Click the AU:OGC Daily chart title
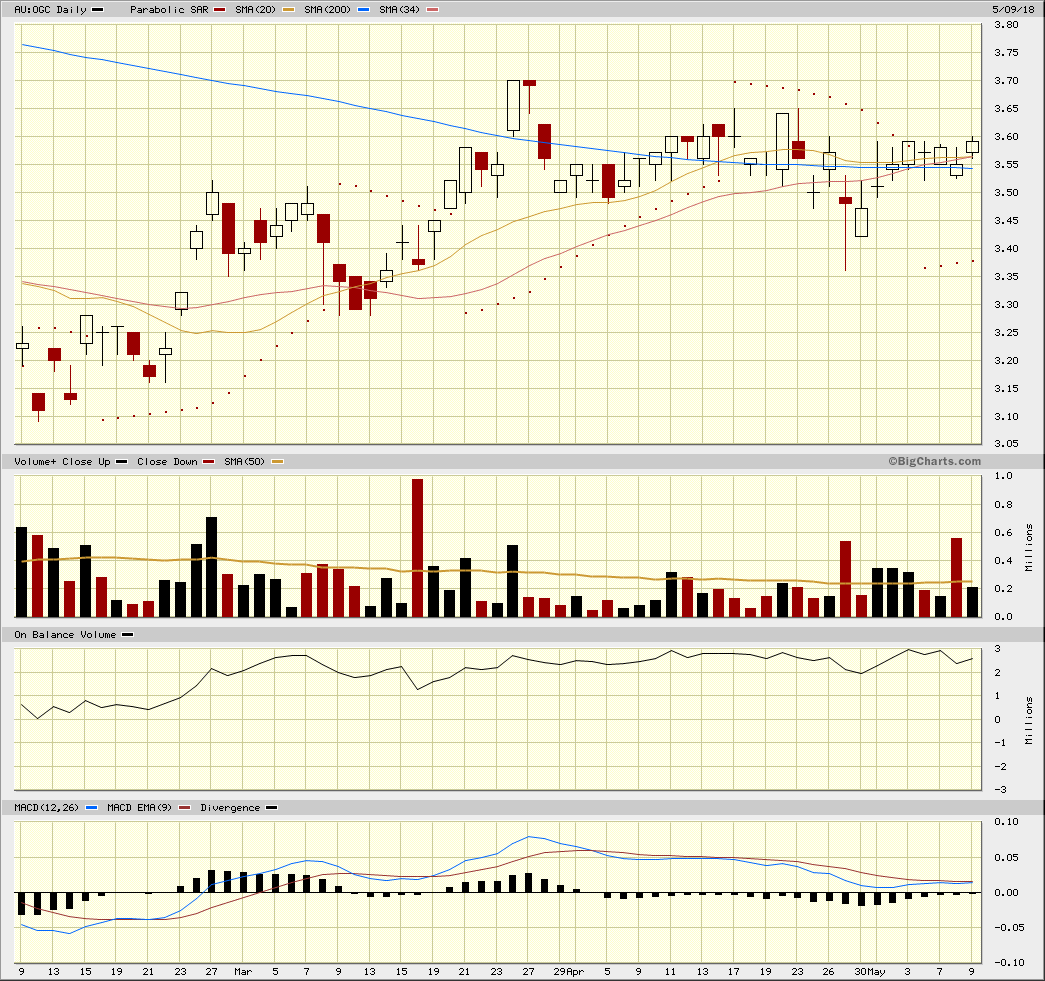This screenshot has height=981, width=1045. coord(50,9)
